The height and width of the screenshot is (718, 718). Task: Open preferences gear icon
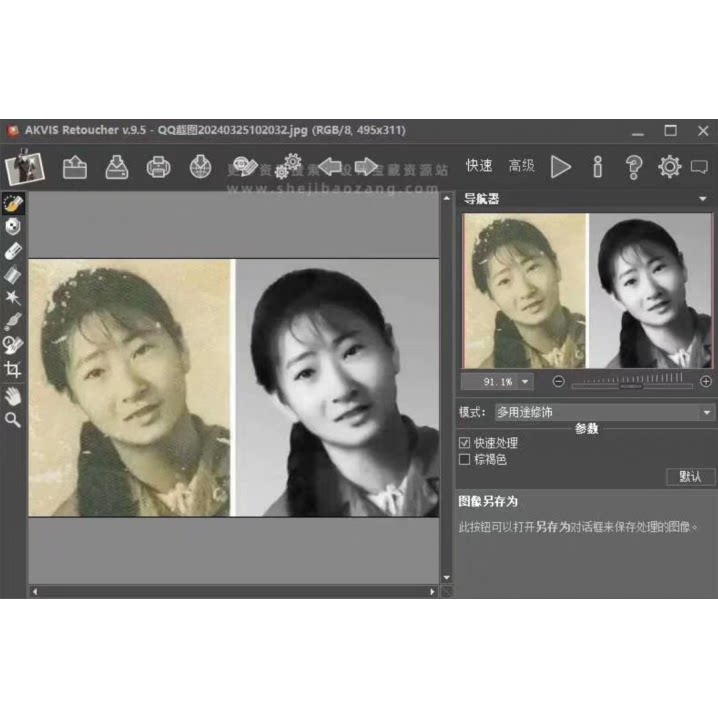[669, 167]
